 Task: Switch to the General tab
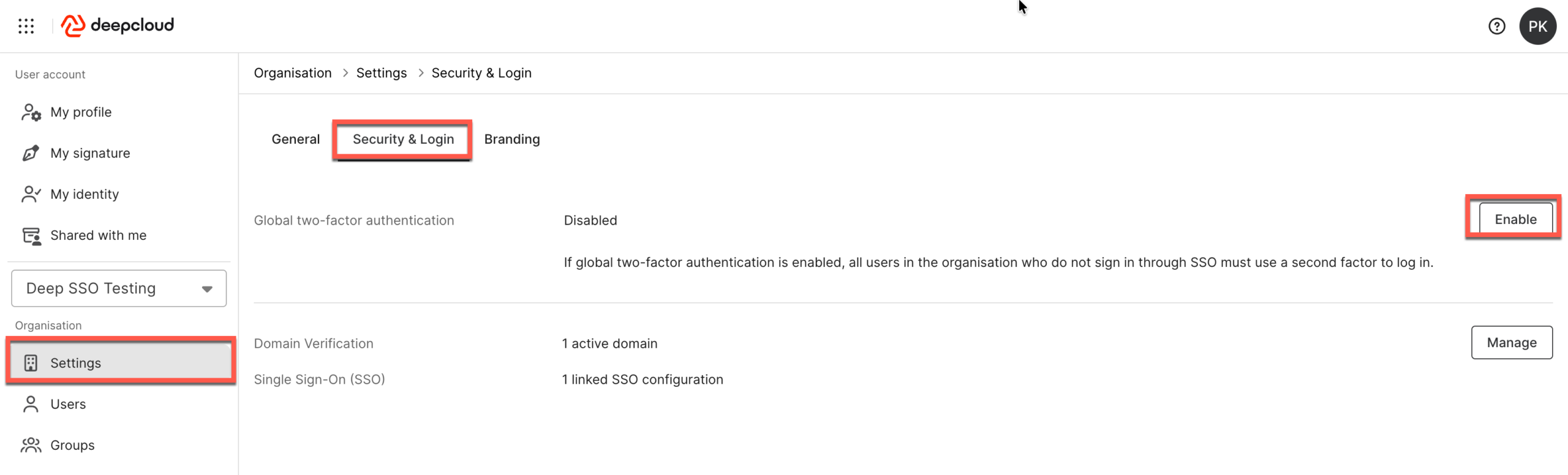295,140
